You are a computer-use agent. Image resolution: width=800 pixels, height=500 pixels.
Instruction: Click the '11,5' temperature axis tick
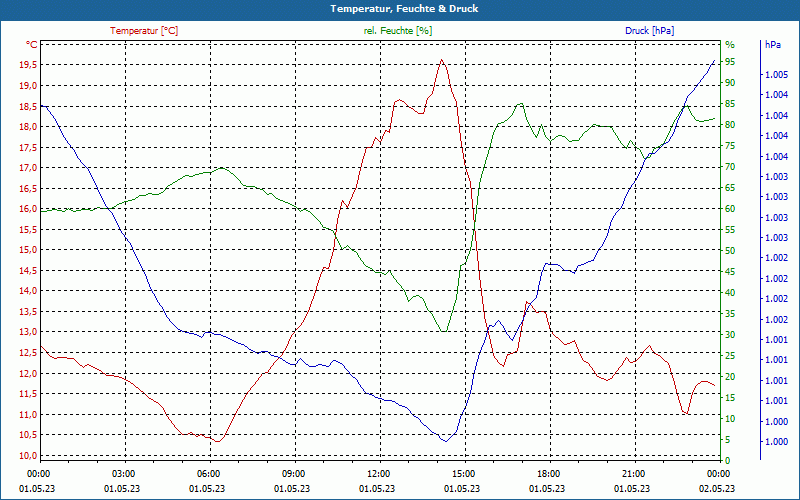tap(28, 394)
